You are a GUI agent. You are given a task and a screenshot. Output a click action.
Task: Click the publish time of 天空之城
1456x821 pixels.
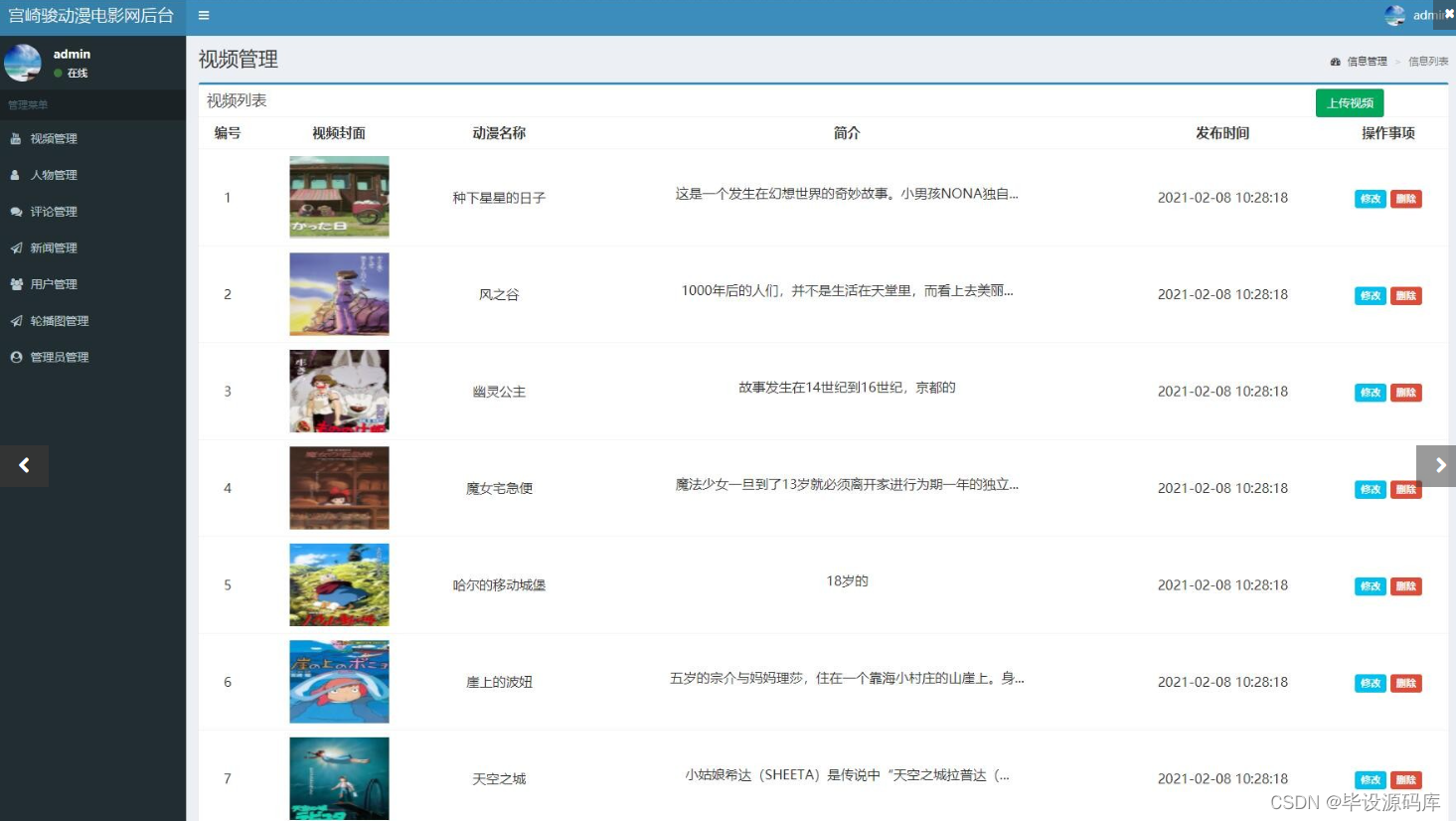click(1222, 779)
